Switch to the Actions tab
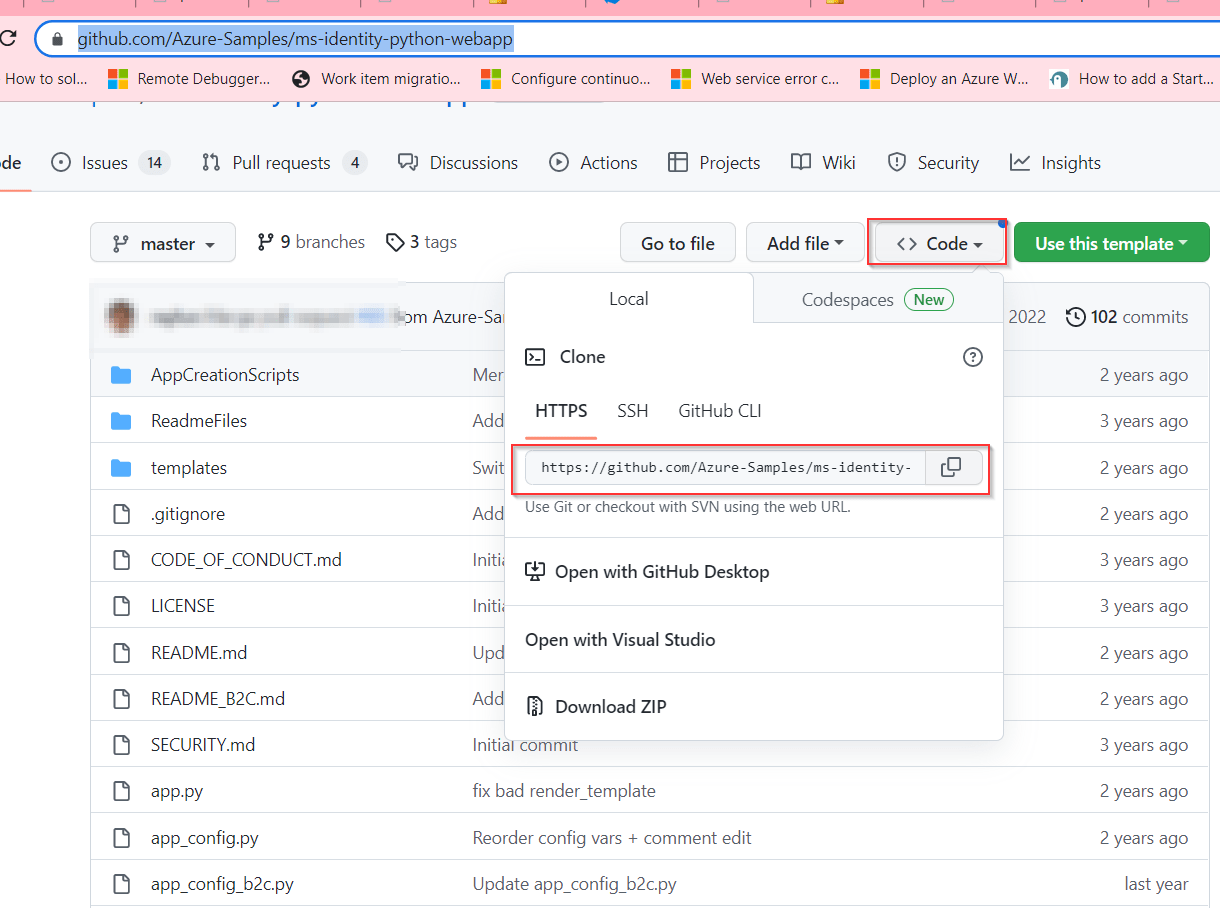This screenshot has height=908, width=1220. pos(594,163)
